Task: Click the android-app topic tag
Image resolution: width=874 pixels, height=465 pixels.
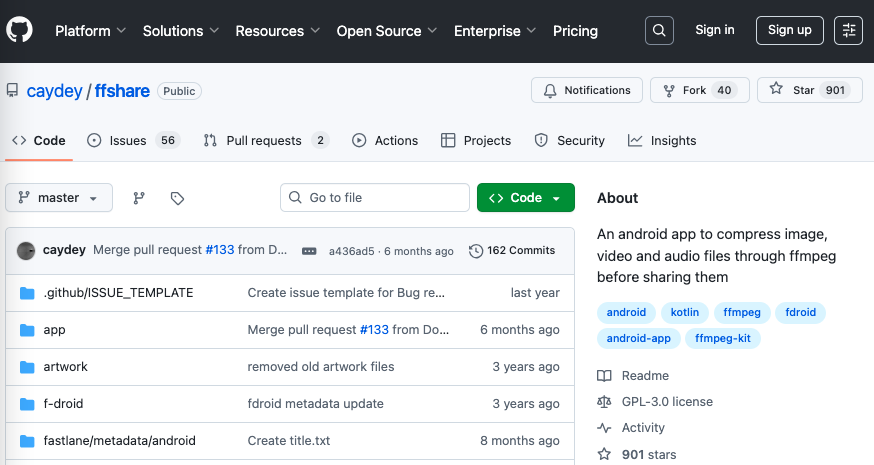Action: pos(638,338)
